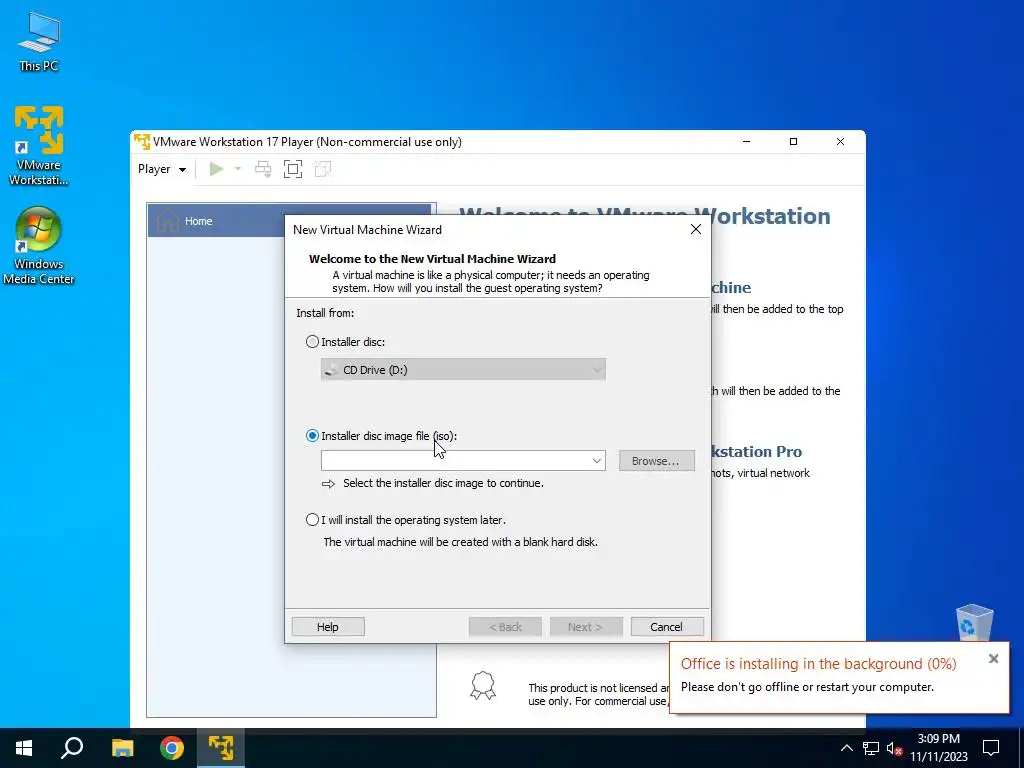Screen dimensions: 1024x768
Task: Maximize the VMware Workstation Player window
Action: [x=793, y=142]
